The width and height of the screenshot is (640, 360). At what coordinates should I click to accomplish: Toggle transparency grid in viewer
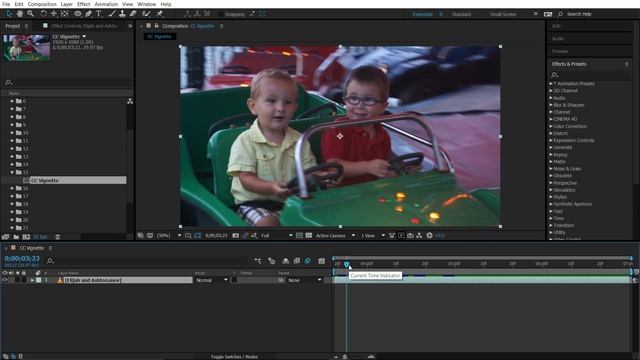click(x=309, y=236)
